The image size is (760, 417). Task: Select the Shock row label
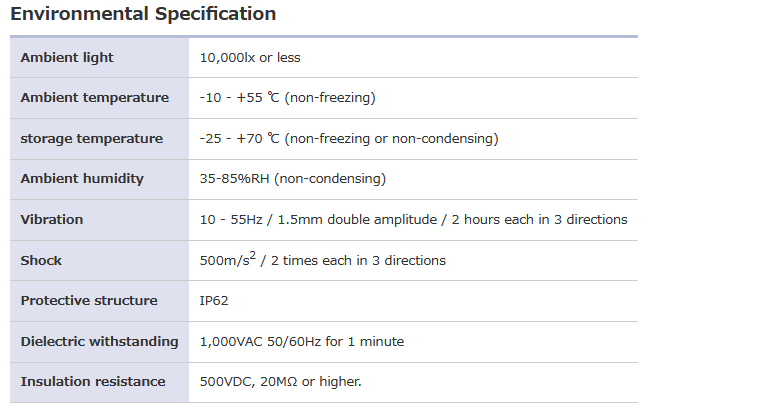[x=41, y=260]
